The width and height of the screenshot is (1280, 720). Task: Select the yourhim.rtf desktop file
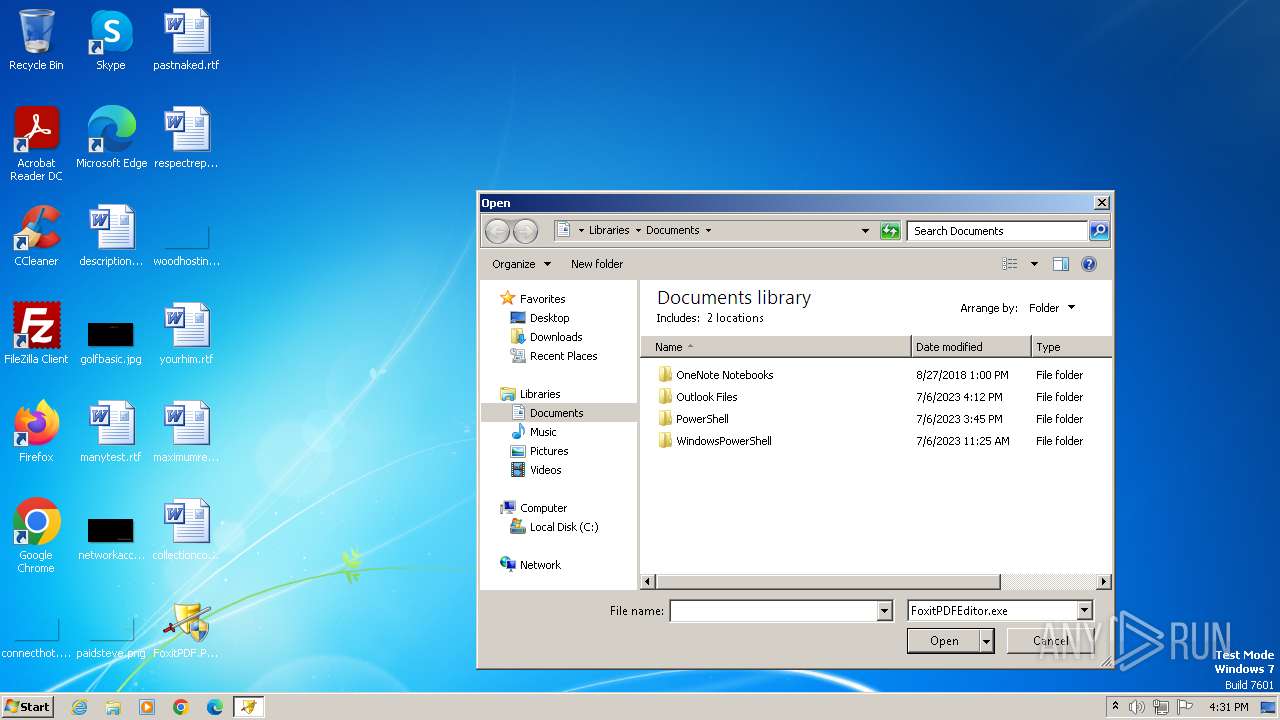186,333
